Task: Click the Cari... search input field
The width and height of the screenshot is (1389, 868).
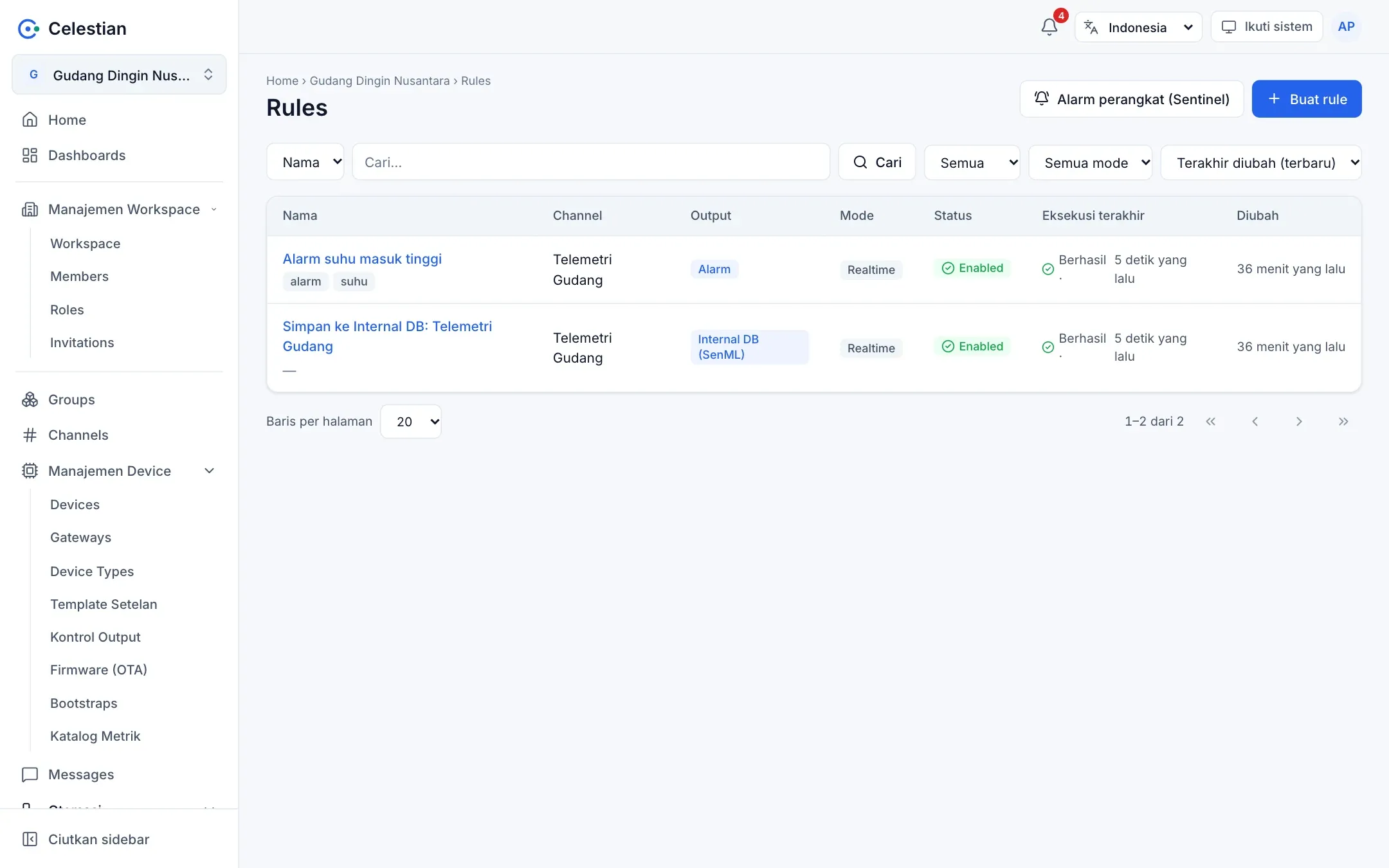Action: click(x=591, y=162)
